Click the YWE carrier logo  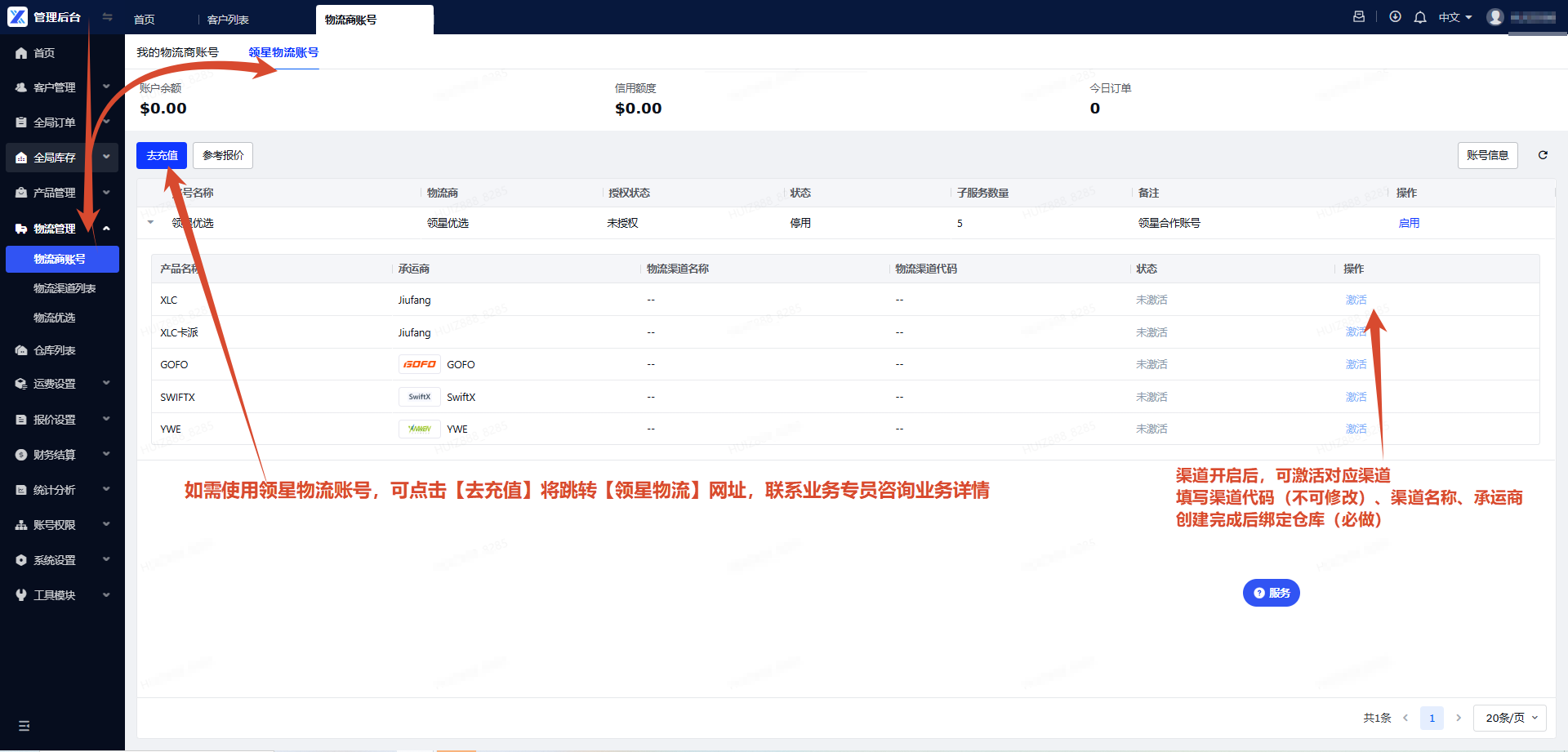coord(420,429)
